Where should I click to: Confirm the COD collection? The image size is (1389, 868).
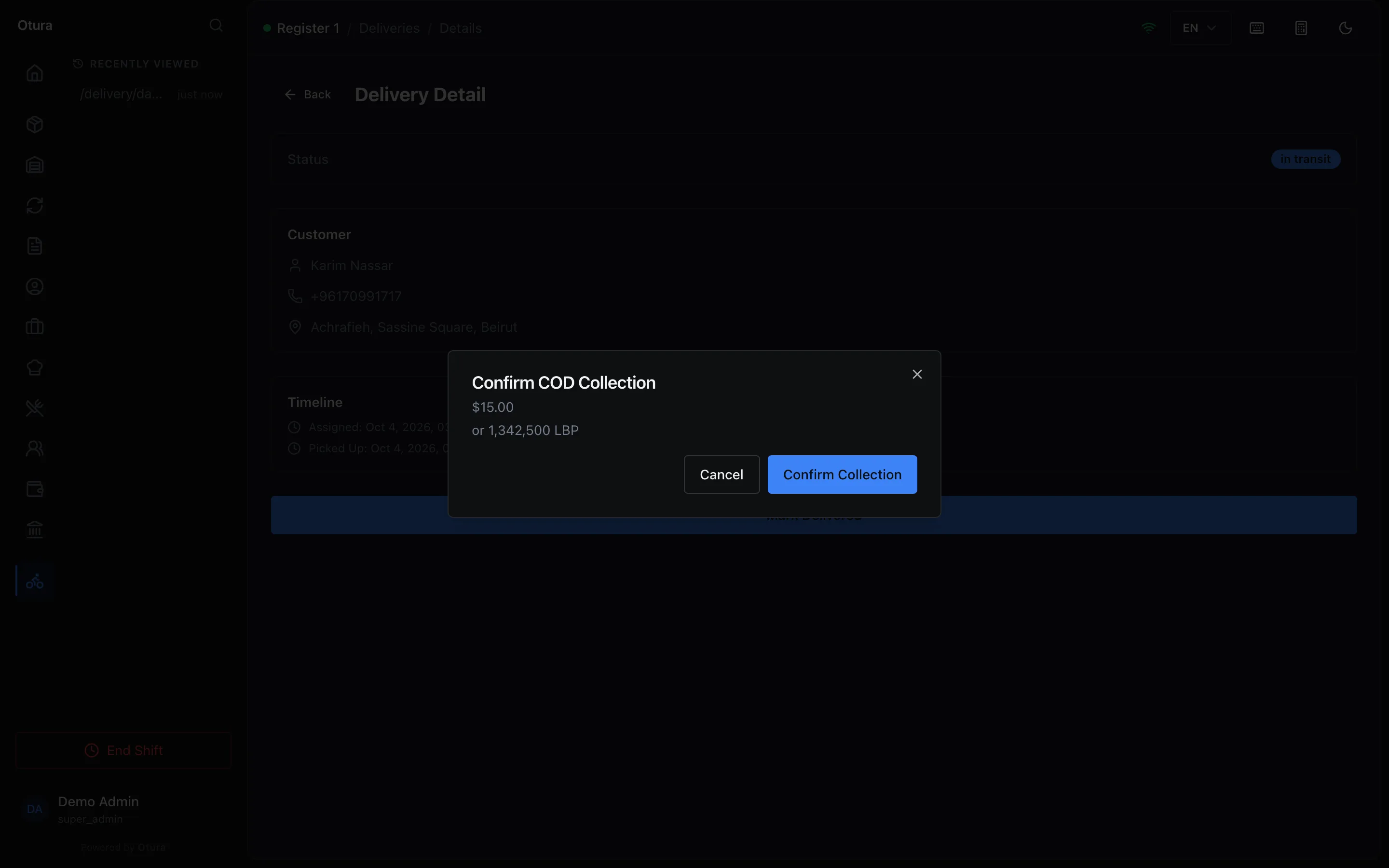842,474
